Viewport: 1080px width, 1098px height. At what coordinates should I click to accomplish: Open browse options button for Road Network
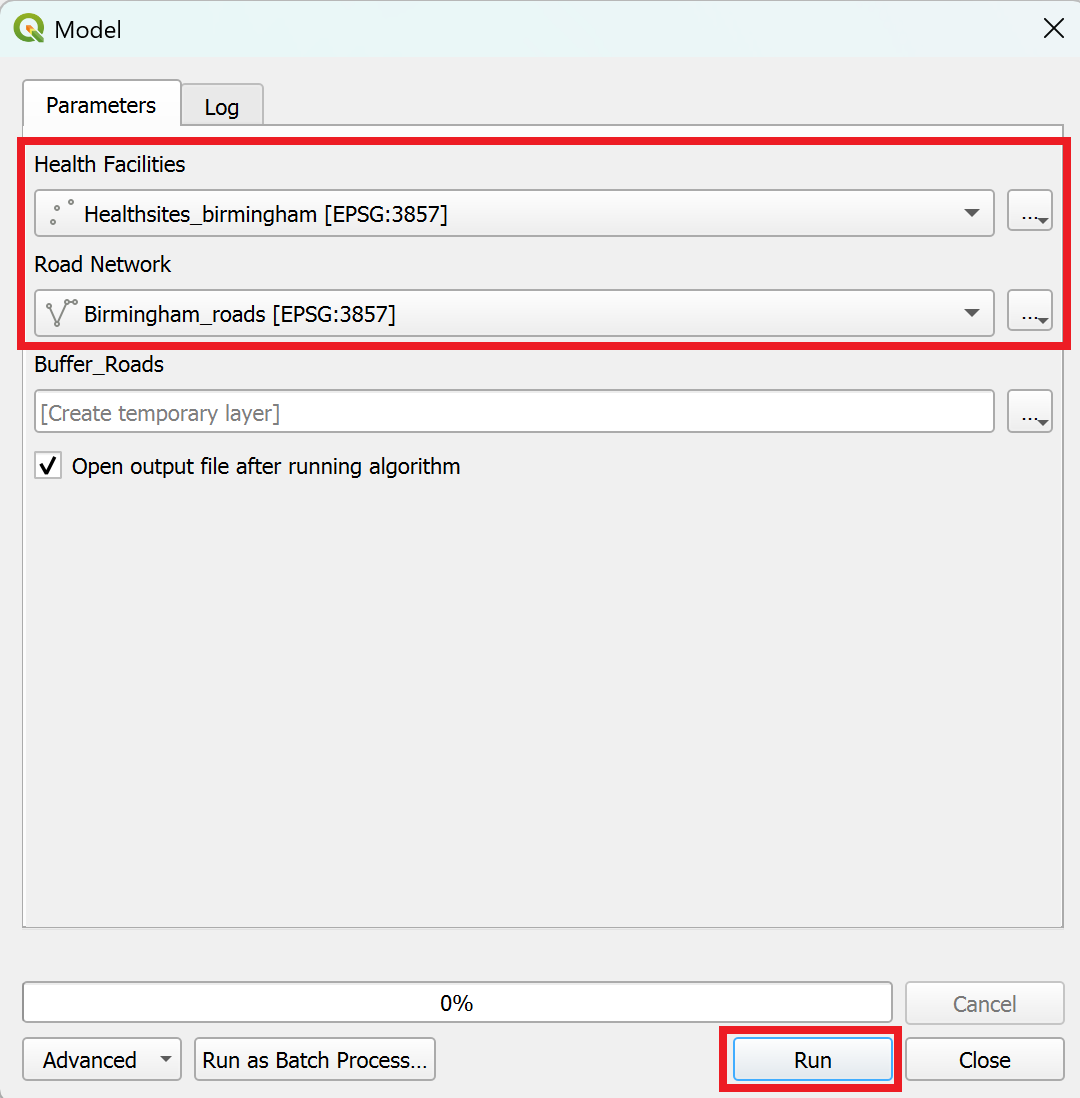[1029, 313]
